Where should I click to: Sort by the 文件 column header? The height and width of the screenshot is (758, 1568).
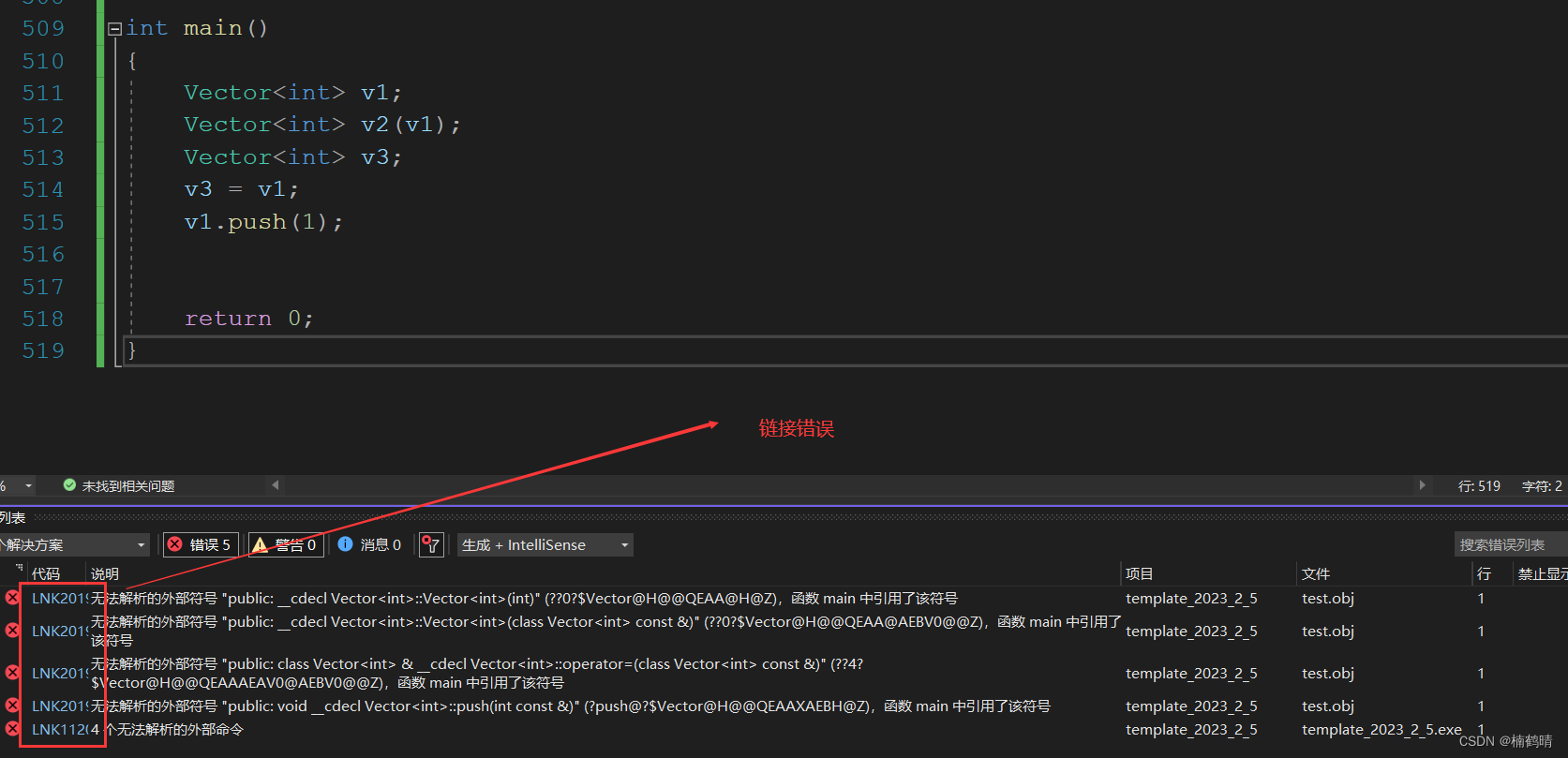(x=1316, y=573)
